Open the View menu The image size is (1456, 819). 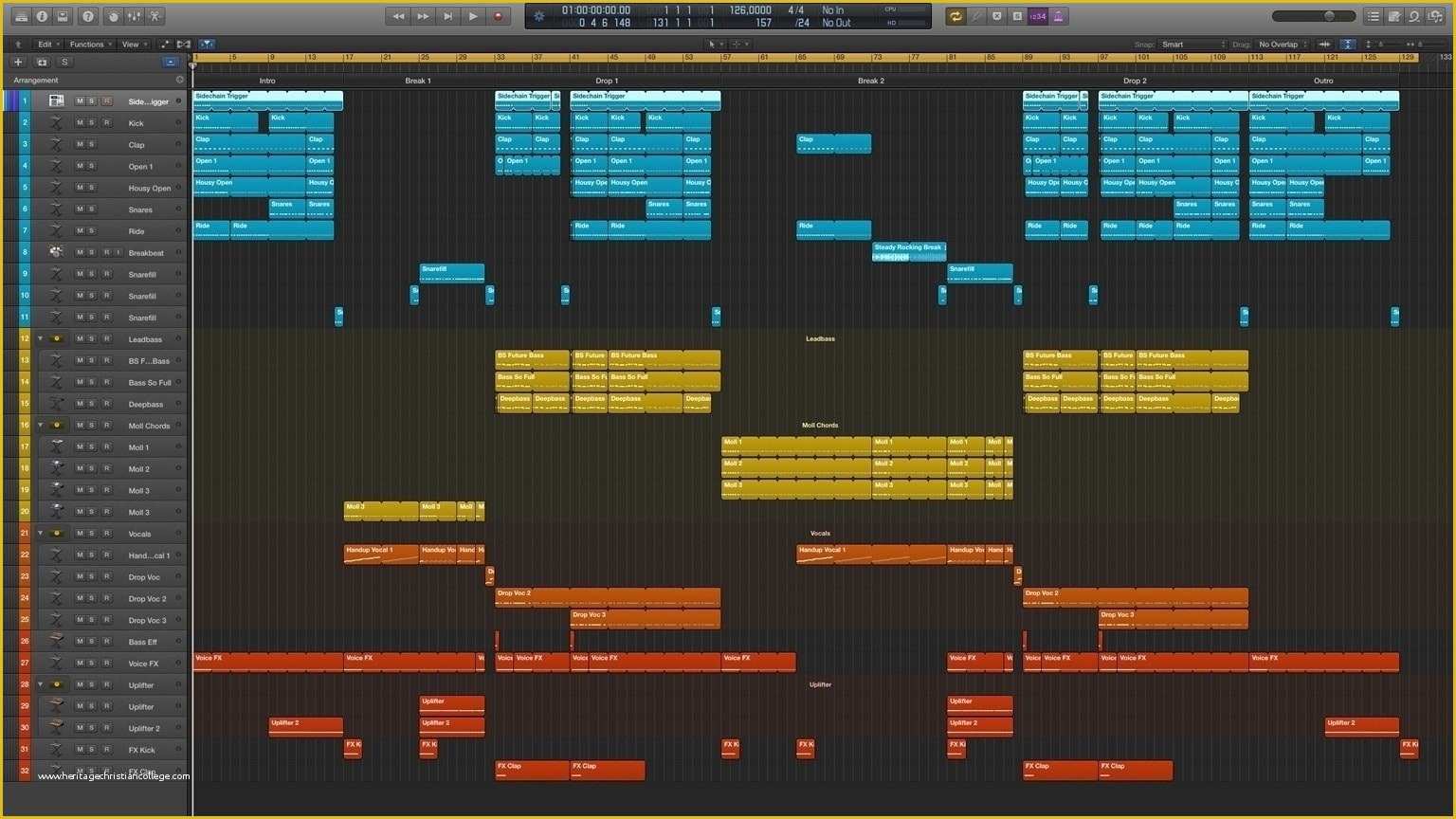133,45
